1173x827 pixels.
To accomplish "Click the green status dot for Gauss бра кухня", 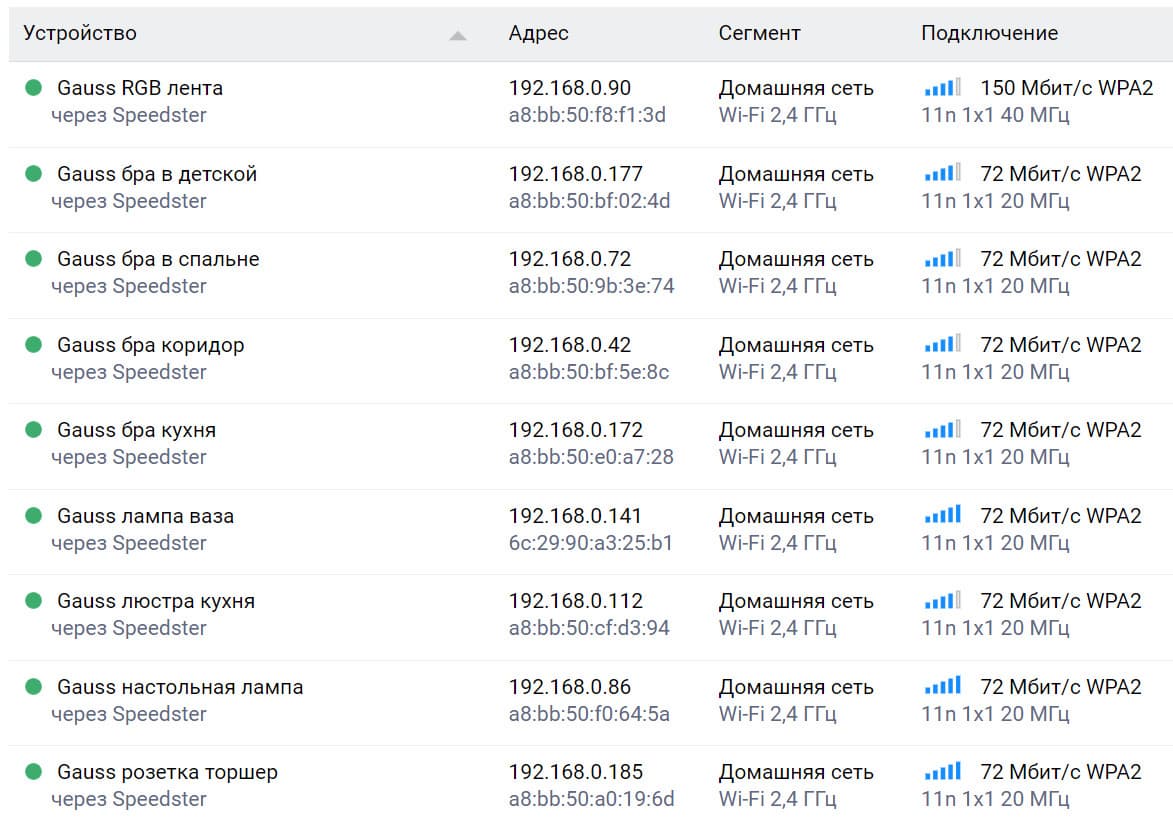I will [33, 430].
